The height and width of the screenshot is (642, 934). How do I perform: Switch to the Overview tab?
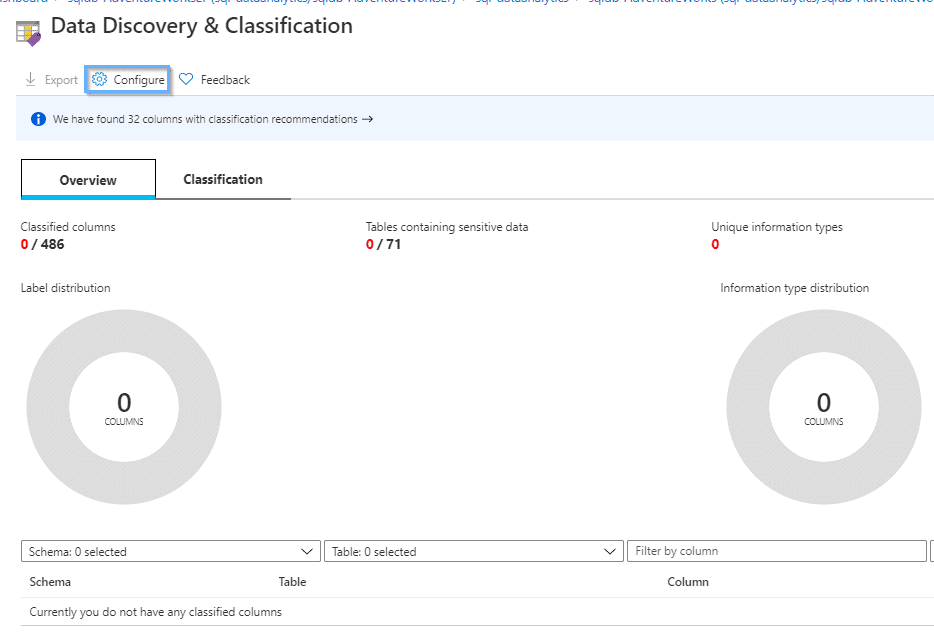88,179
